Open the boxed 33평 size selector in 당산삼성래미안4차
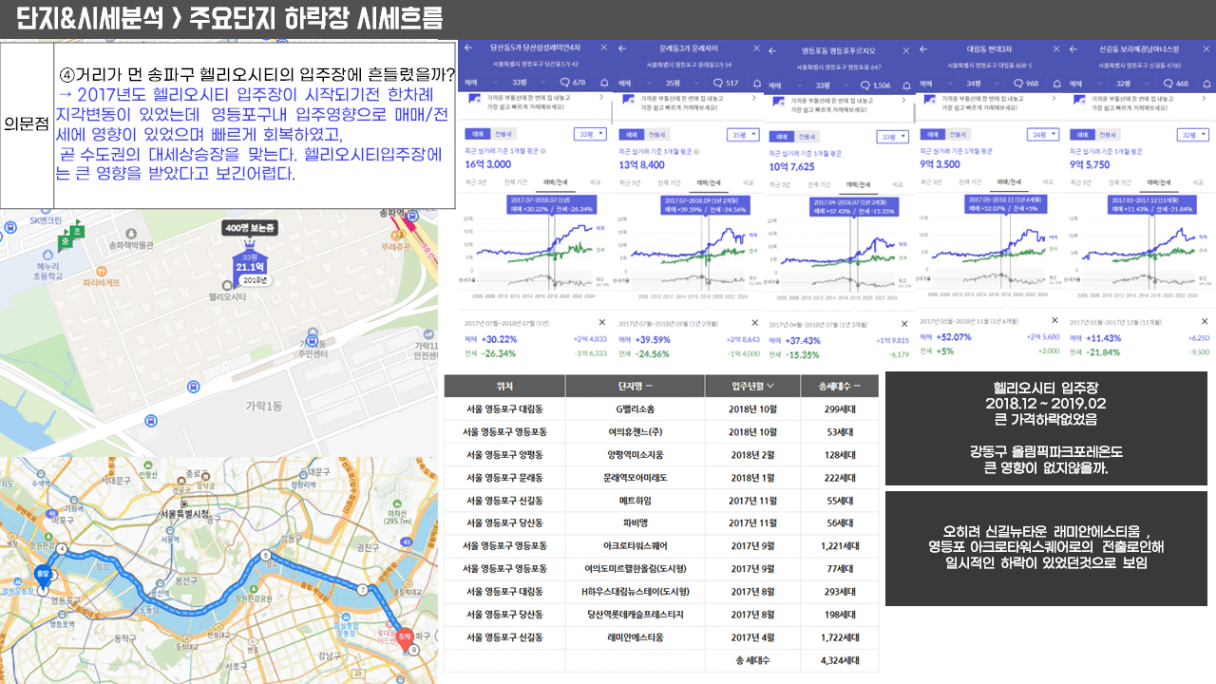Image resolution: width=1216 pixels, height=684 pixels. click(x=589, y=133)
